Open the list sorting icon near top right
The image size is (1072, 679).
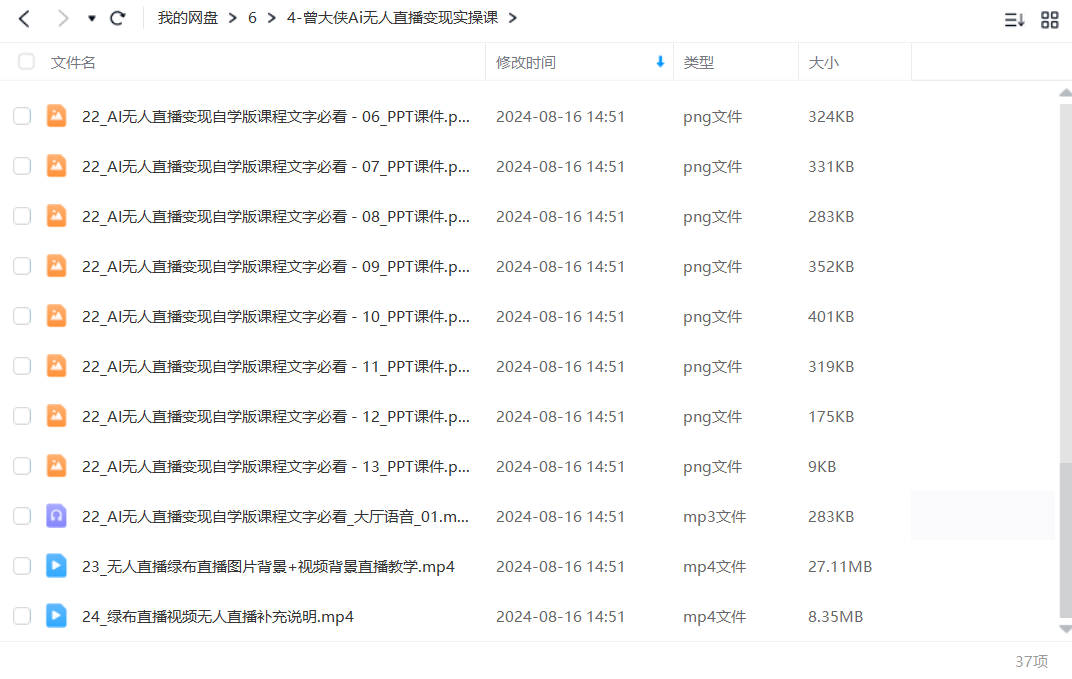(x=1013, y=18)
